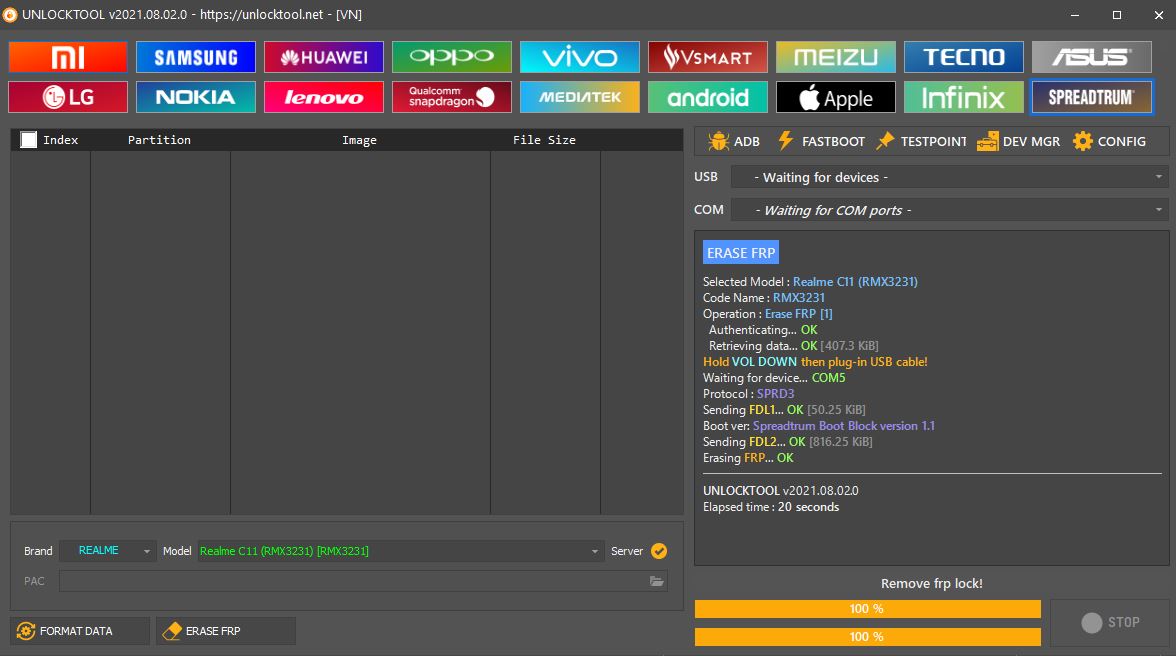Click the Protocol SPRD3 log line
Screen dimensions: 1176x656
pos(748,394)
